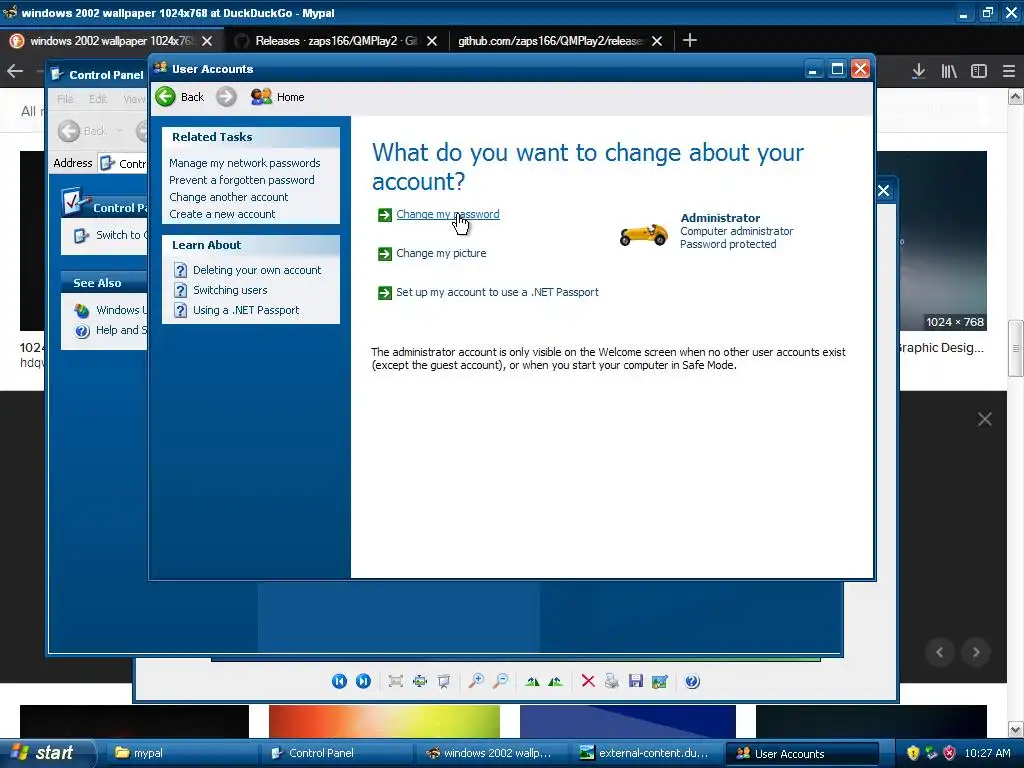Open Edit menu in Control Panel window
The width and height of the screenshot is (1024, 768).
(x=98, y=99)
